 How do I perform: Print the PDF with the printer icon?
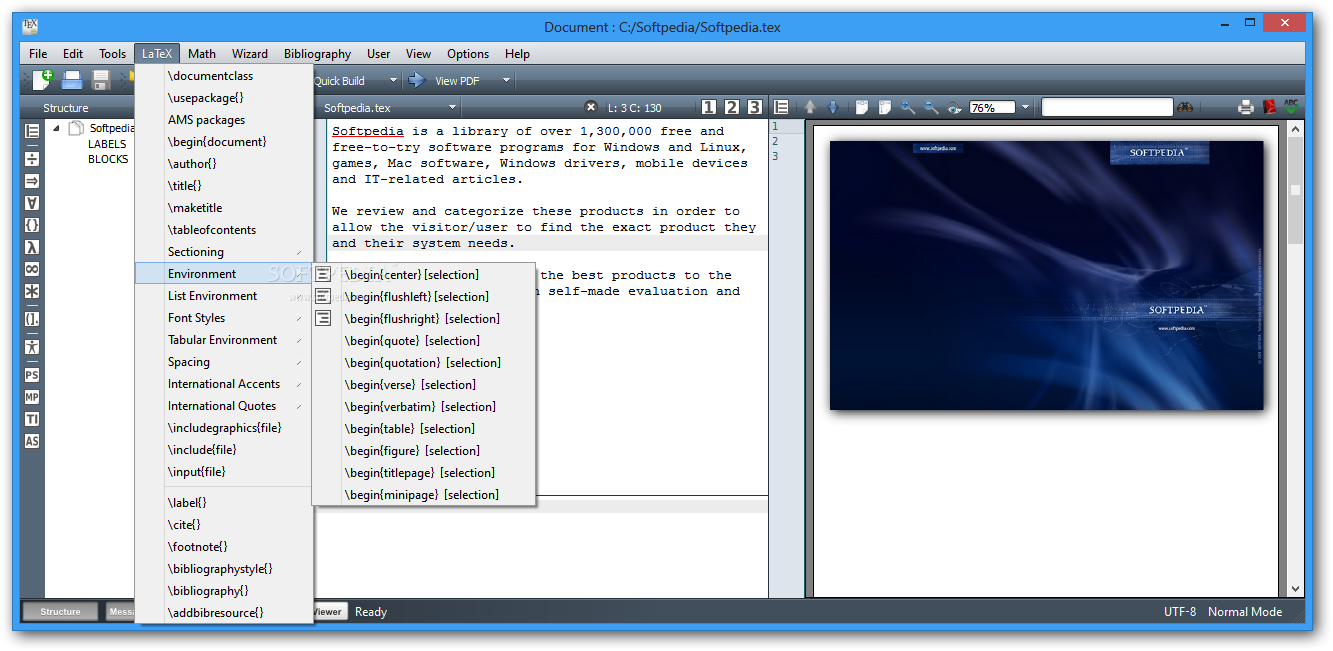(x=1246, y=107)
